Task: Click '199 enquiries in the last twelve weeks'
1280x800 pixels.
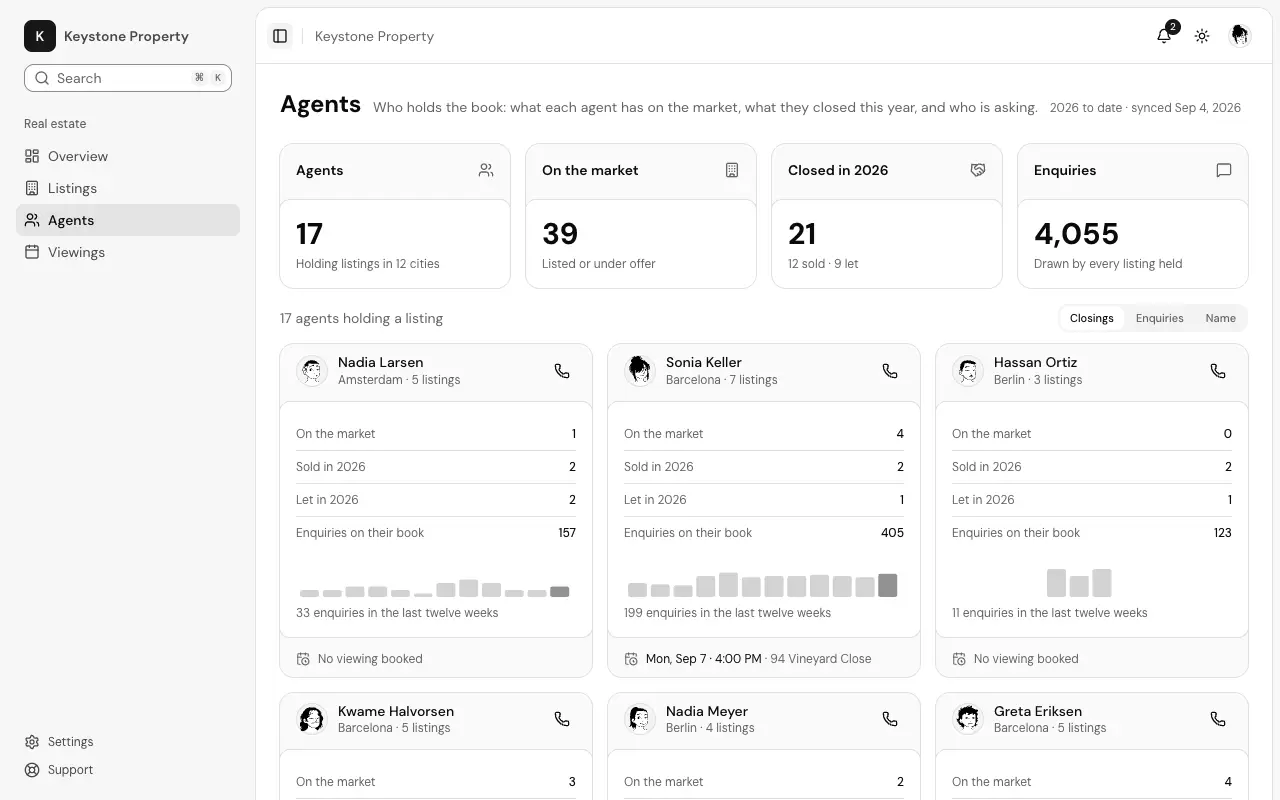Action: pos(727,613)
